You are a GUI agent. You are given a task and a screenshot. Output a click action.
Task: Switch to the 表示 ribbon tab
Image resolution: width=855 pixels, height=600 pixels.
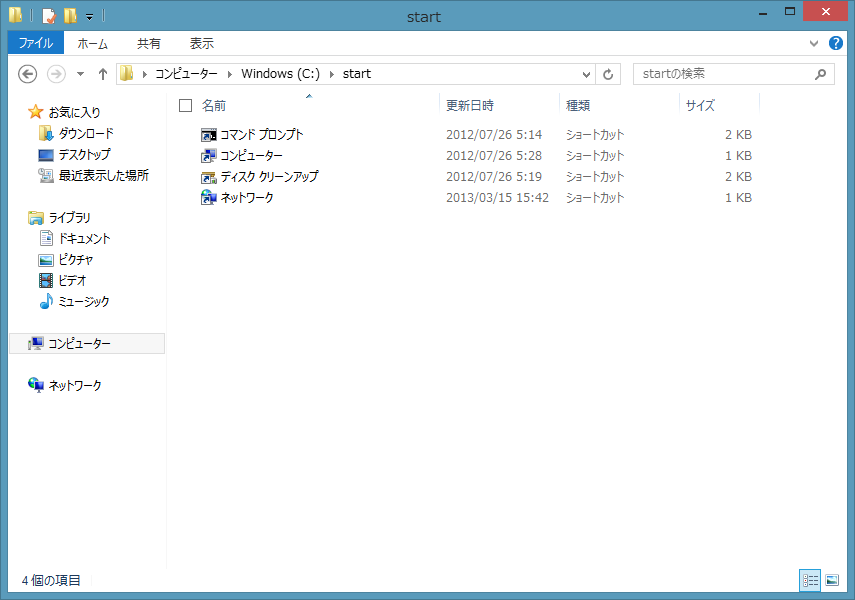tap(202, 44)
